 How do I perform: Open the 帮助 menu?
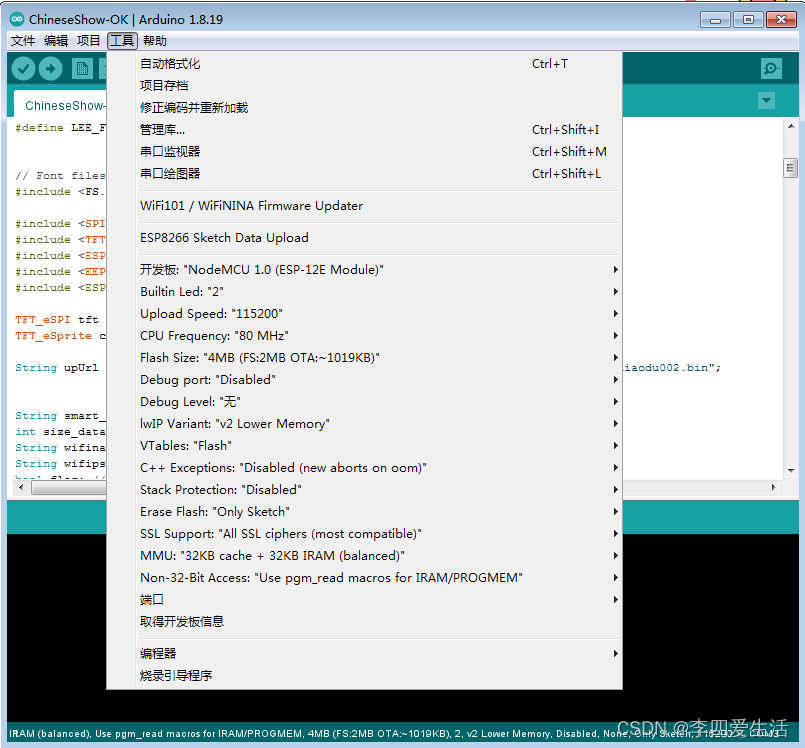pos(155,41)
